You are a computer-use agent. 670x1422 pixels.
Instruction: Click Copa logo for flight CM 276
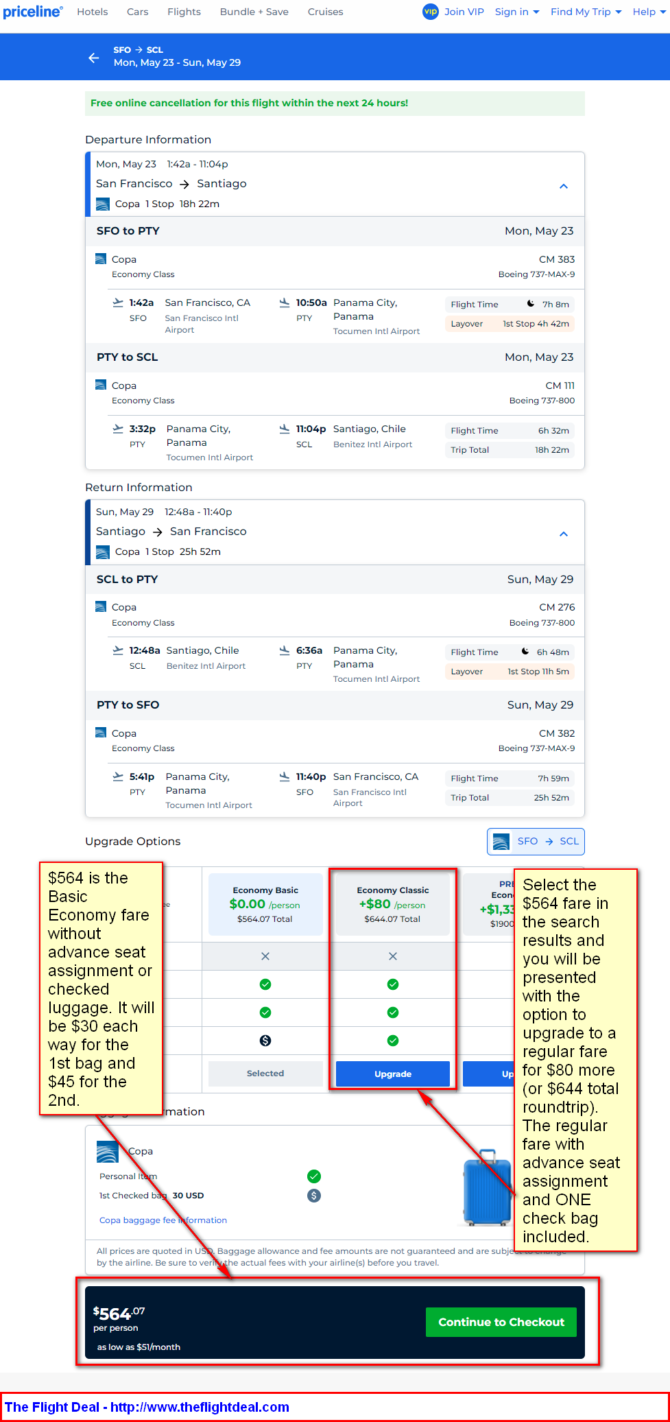101,607
